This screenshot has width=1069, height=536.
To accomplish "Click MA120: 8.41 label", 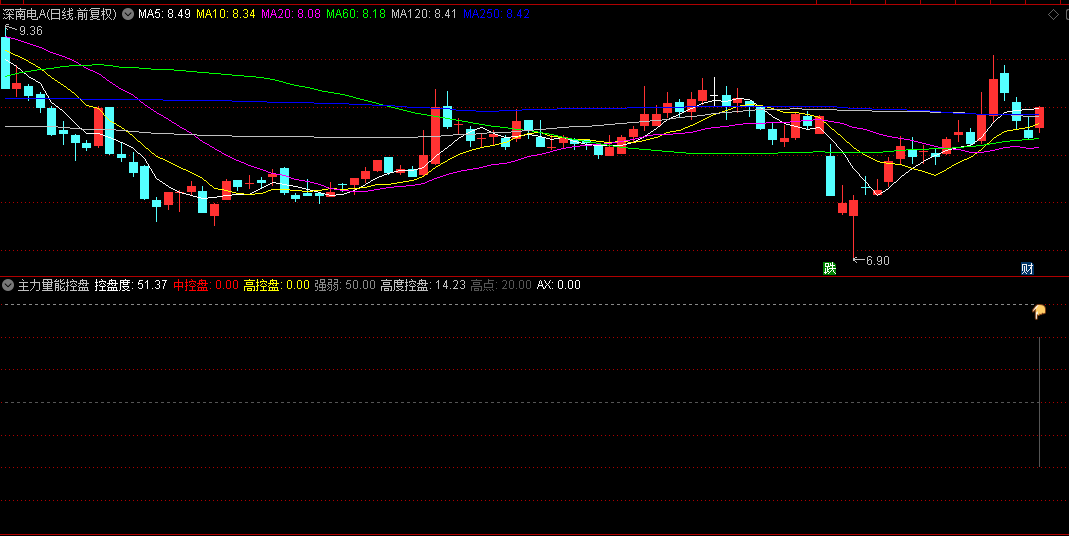I will (x=424, y=14).
